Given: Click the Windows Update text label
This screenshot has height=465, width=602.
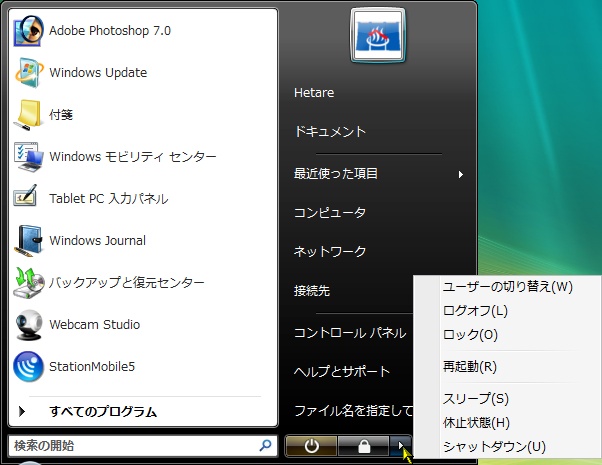Looking at the screenshot, I should click(98, 73).
